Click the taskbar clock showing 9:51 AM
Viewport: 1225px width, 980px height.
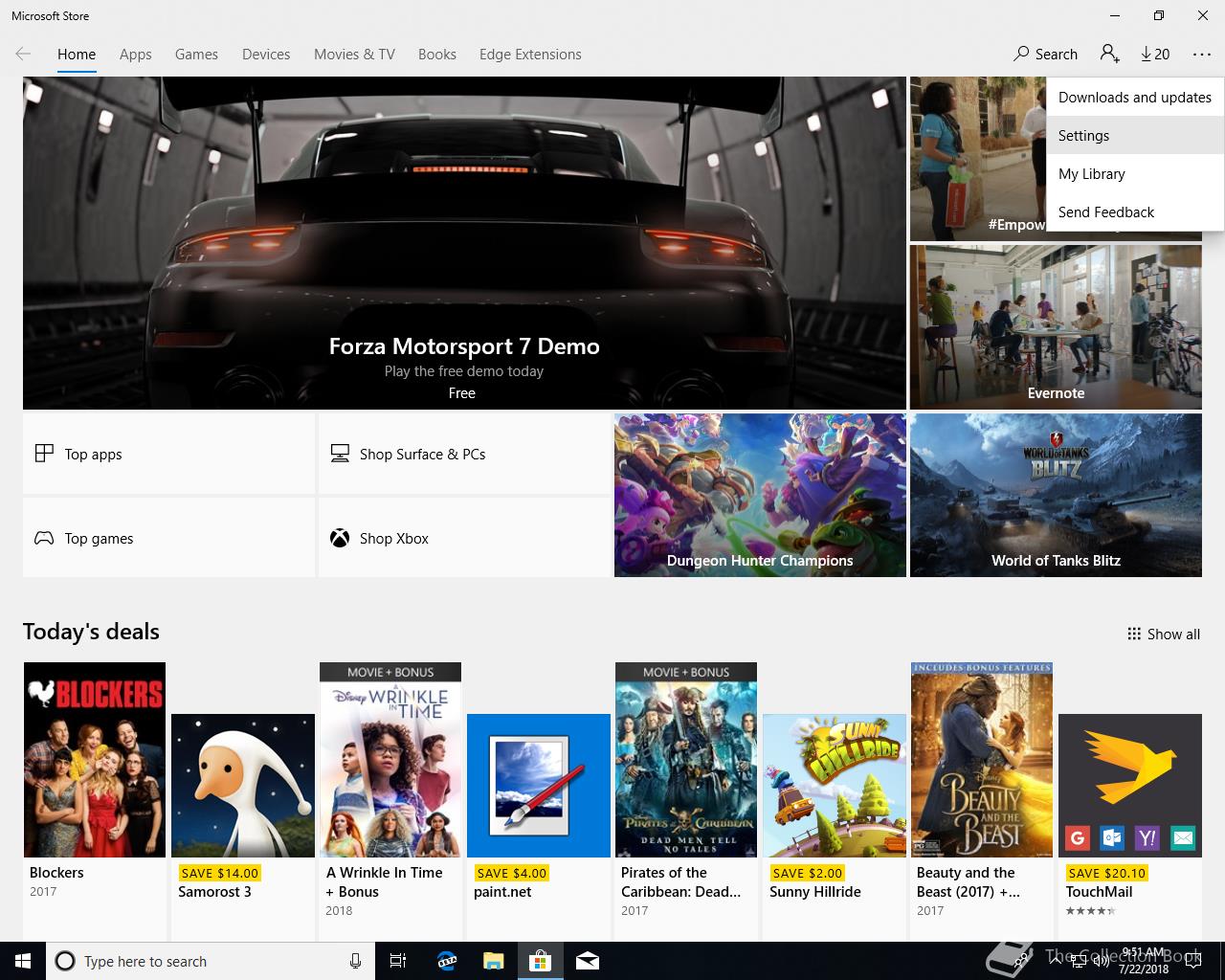pos(1145,961)
